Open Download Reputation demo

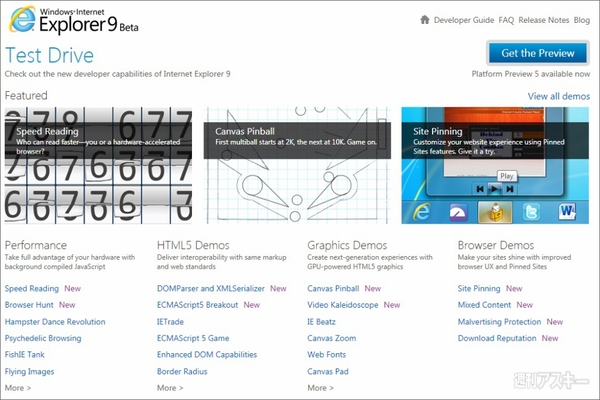coord(497,338)
